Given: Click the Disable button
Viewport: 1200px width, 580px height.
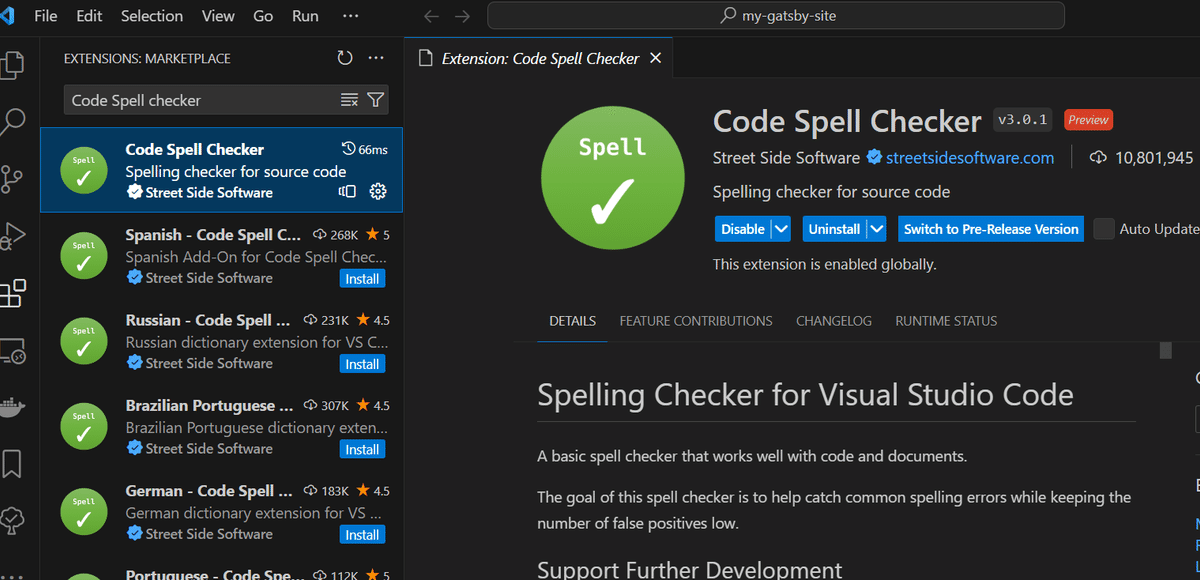Looking at the screenshot, I should tap(743, 229).
